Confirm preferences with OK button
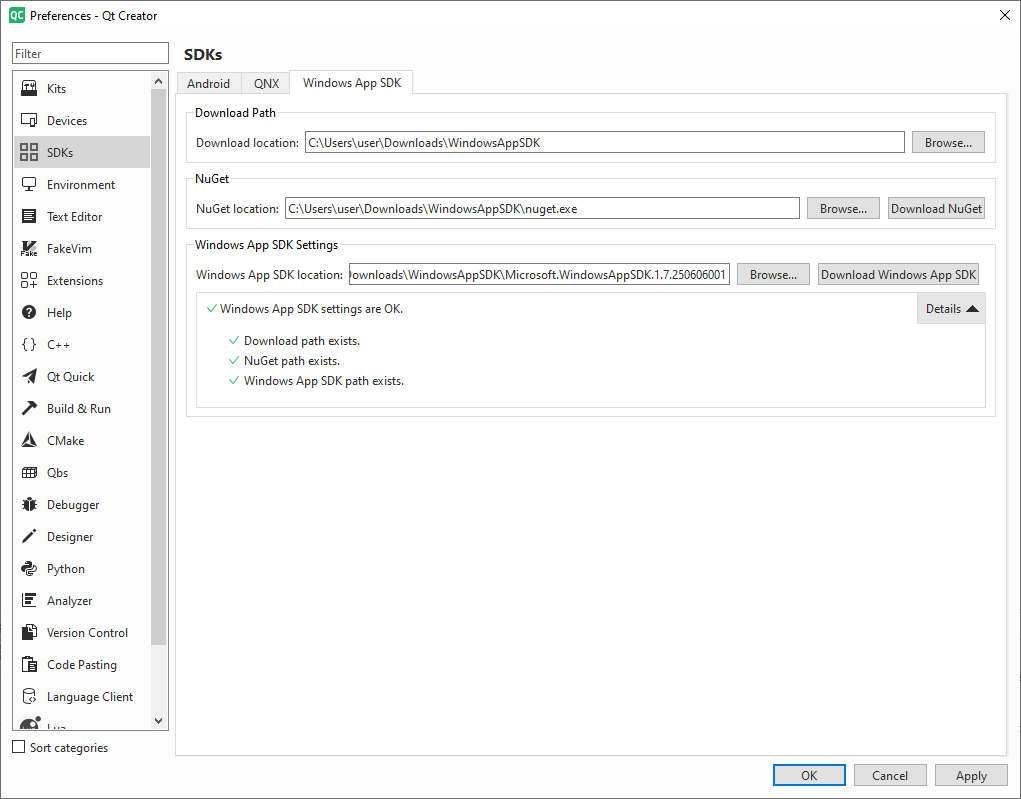This screenshot has height=799, width=1021. click(809, 776)
